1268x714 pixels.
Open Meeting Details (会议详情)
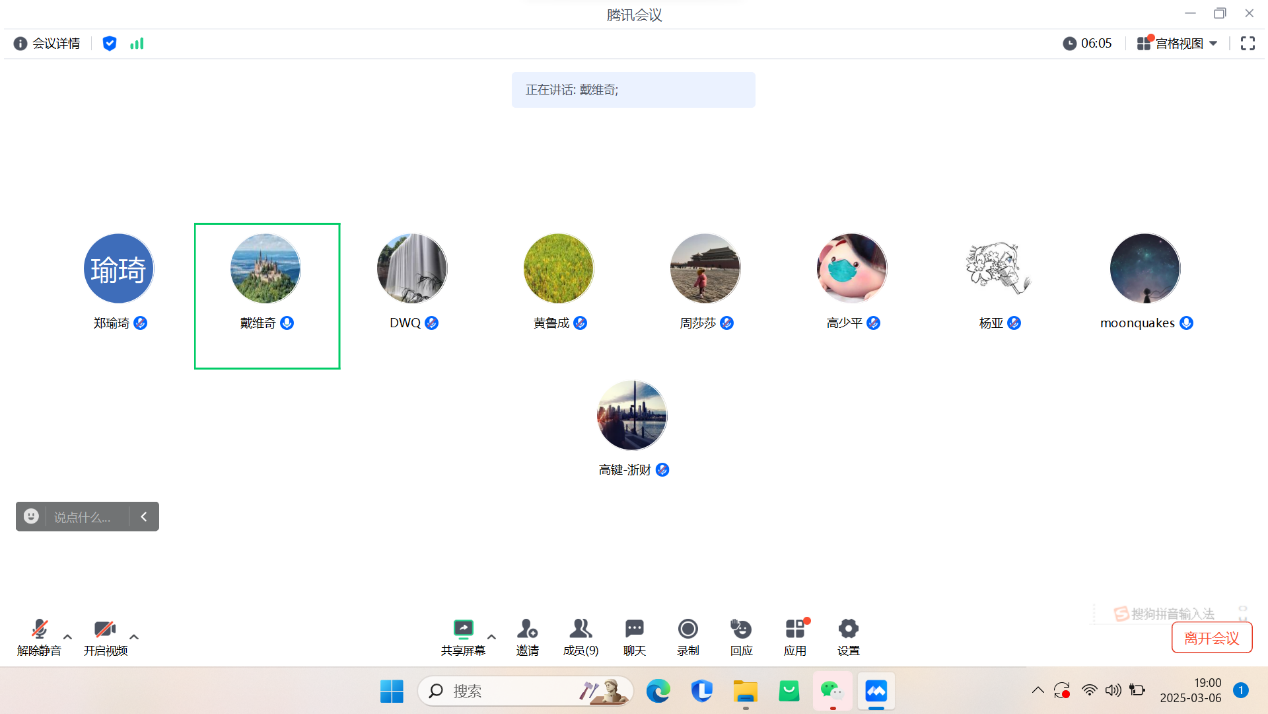[x=46, y=44]
